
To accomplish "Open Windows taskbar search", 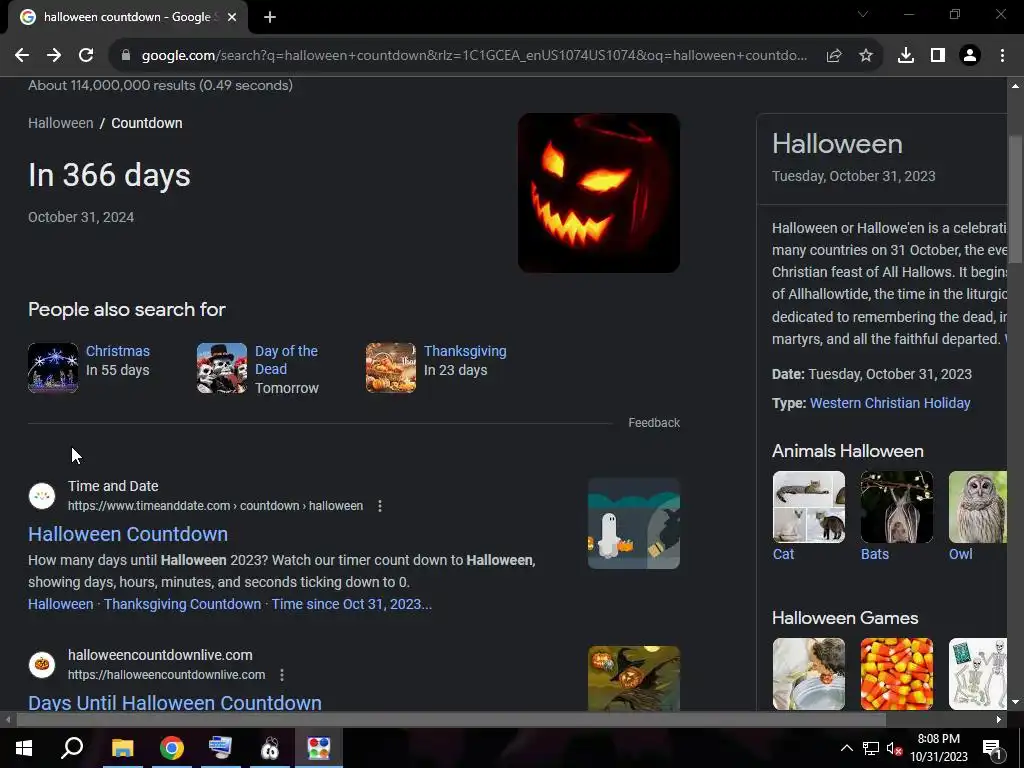I will click(x=72, y=748).
